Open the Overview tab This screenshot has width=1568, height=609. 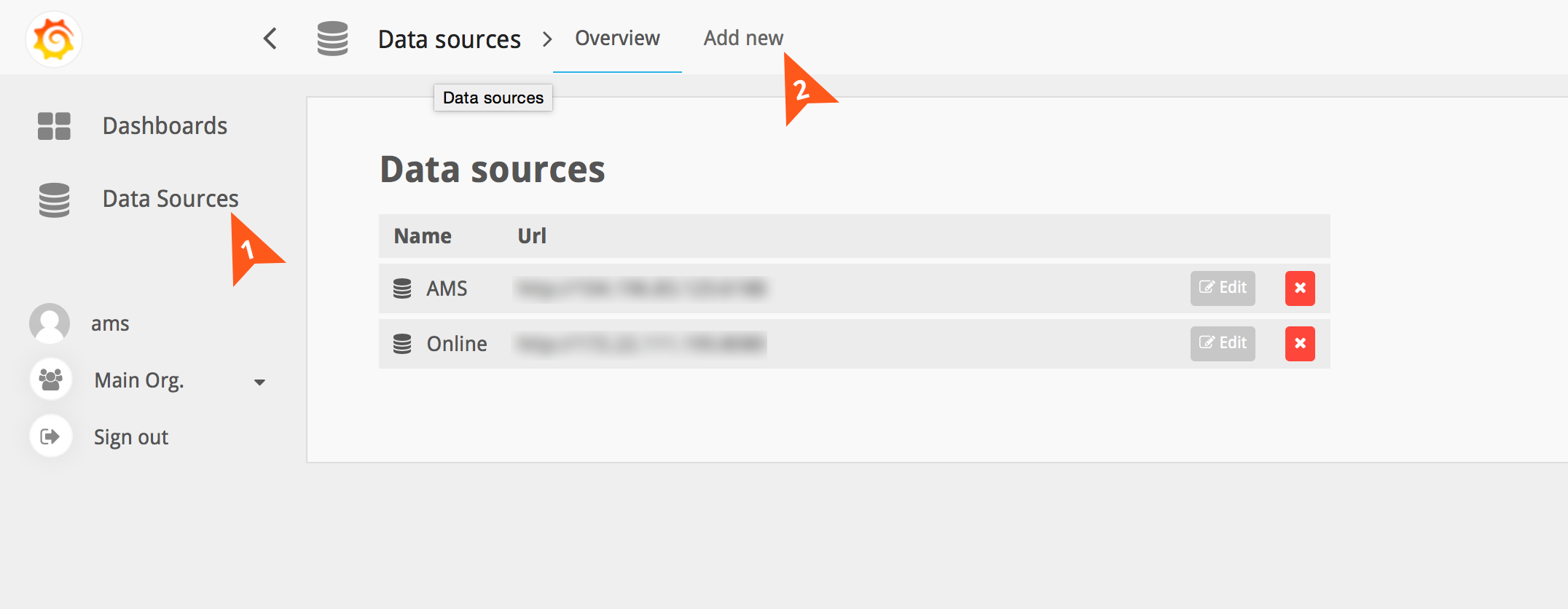click(617, 39)
